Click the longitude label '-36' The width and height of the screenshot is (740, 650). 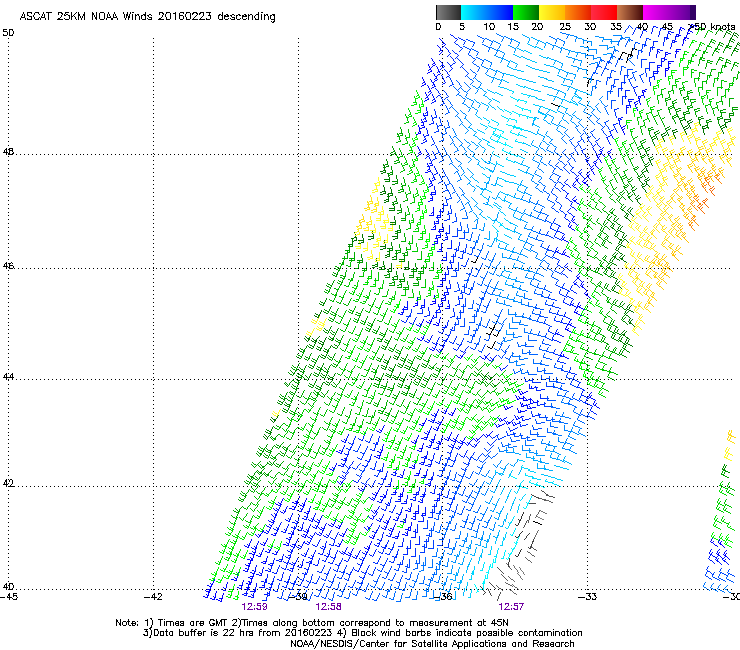(443, 597)
